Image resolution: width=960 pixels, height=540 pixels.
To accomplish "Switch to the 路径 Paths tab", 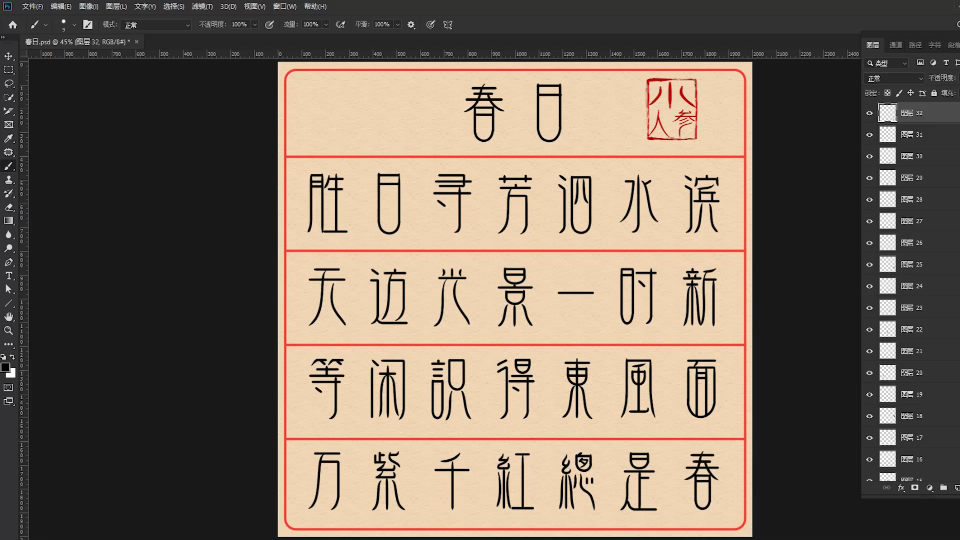I will pos(915,45).
